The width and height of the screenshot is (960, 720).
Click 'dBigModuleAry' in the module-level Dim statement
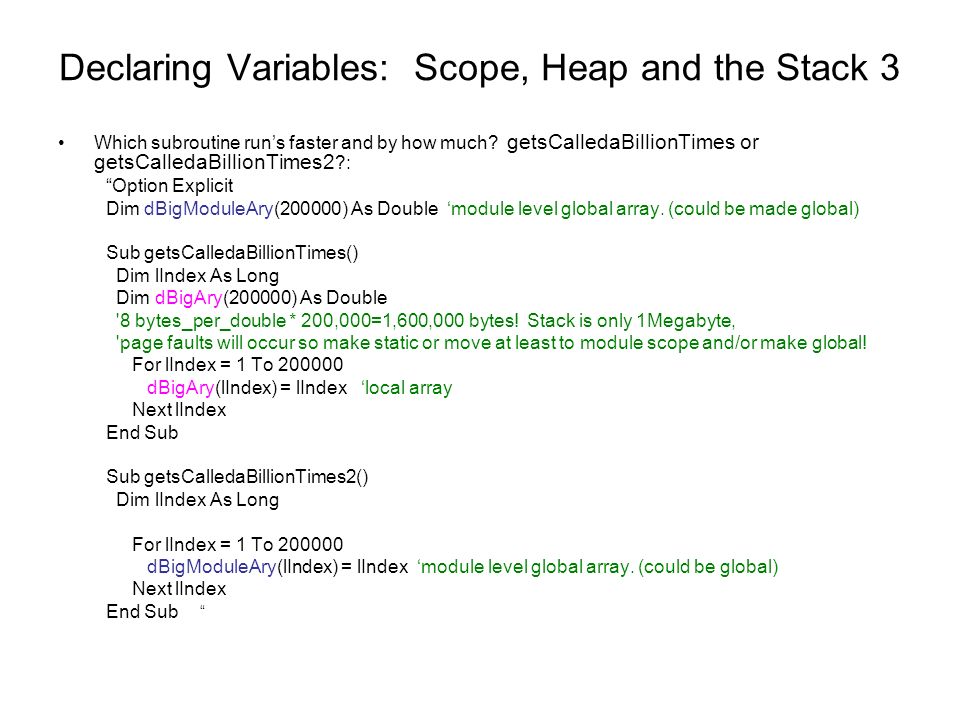click(208, 209)
